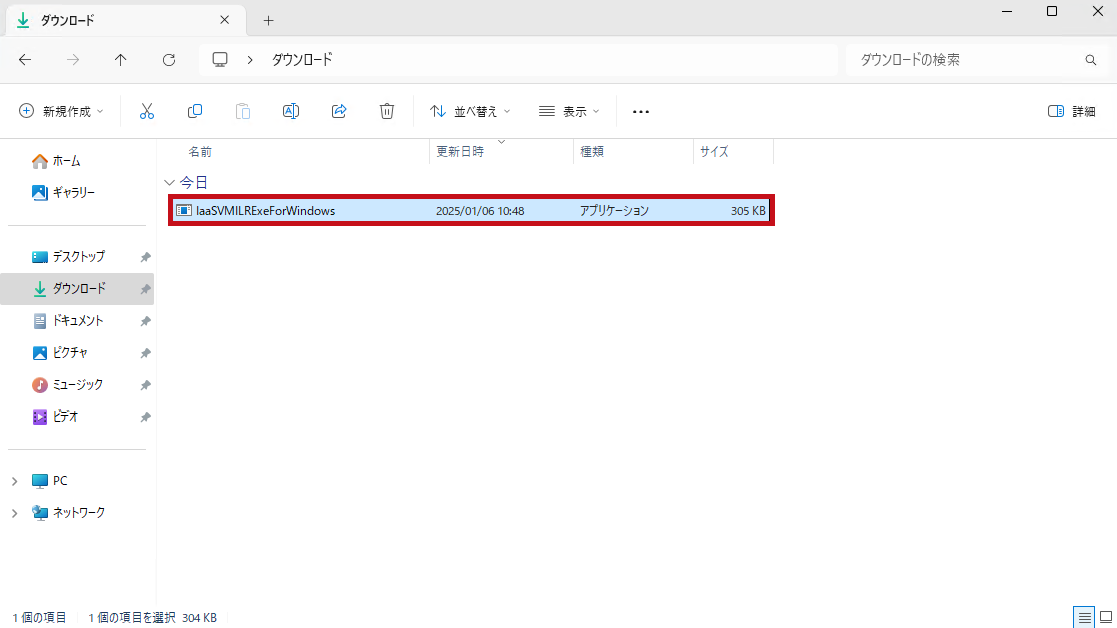1117x628 pixels.
Task: Click the Paste clipboard icon
Action: [243, 111]
